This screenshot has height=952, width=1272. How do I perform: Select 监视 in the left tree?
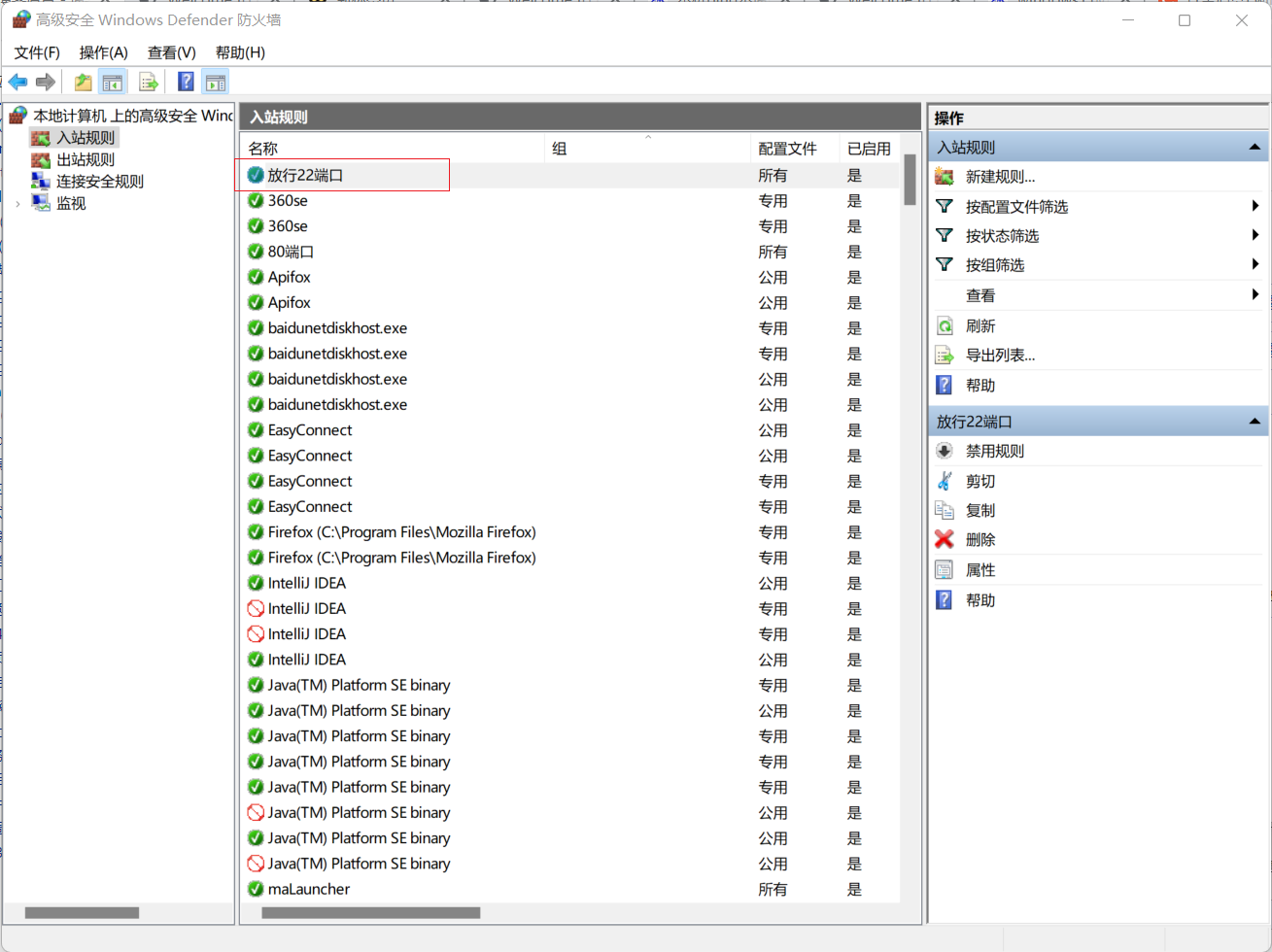(71, 203)
